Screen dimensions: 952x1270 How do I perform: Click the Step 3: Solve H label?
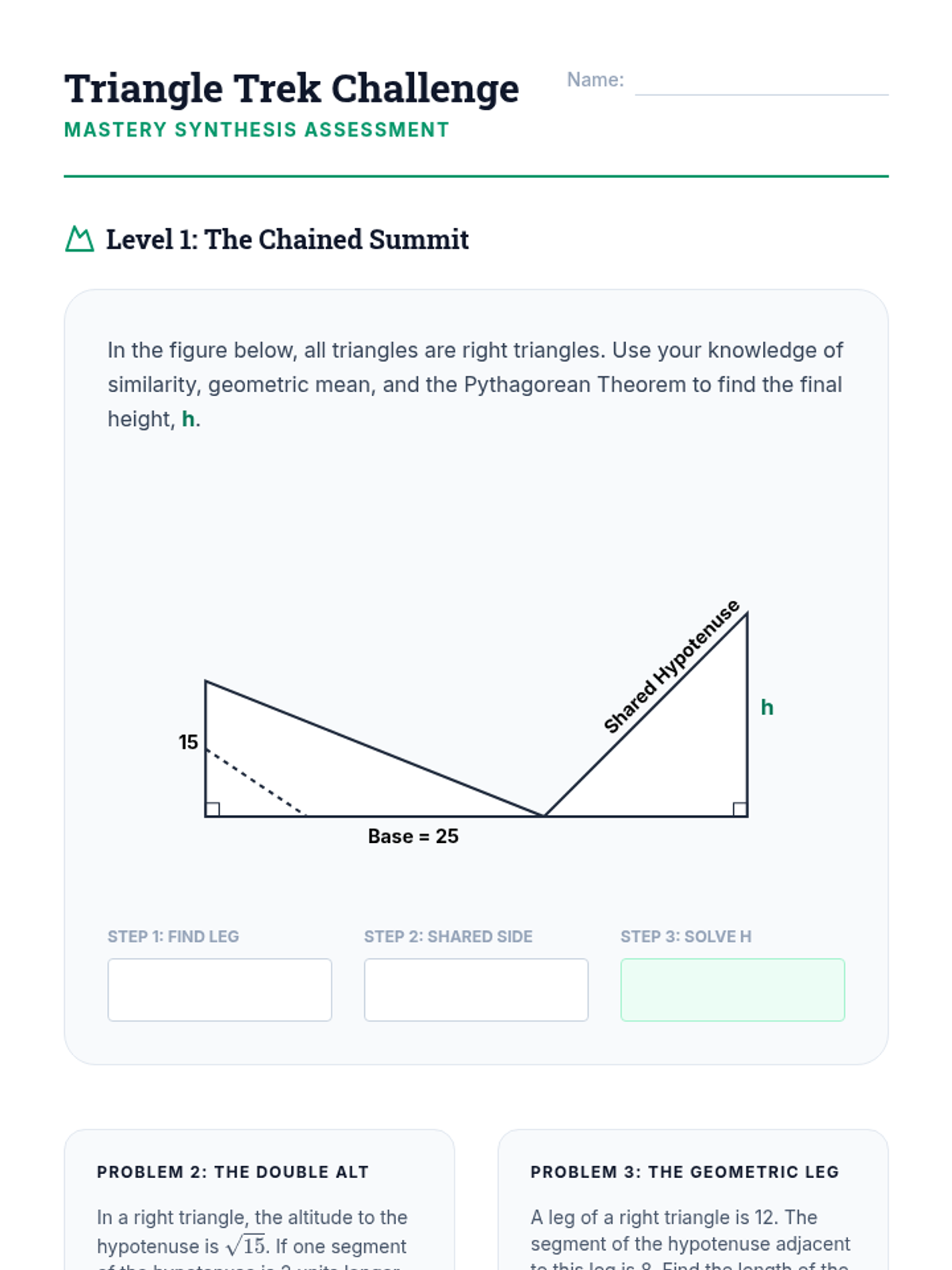(685, 937)
